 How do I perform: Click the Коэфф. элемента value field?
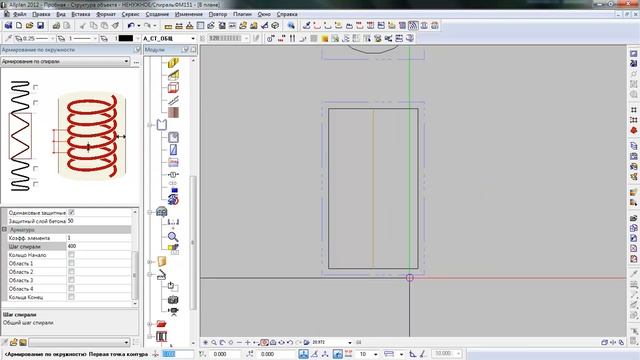coord(98,238)
